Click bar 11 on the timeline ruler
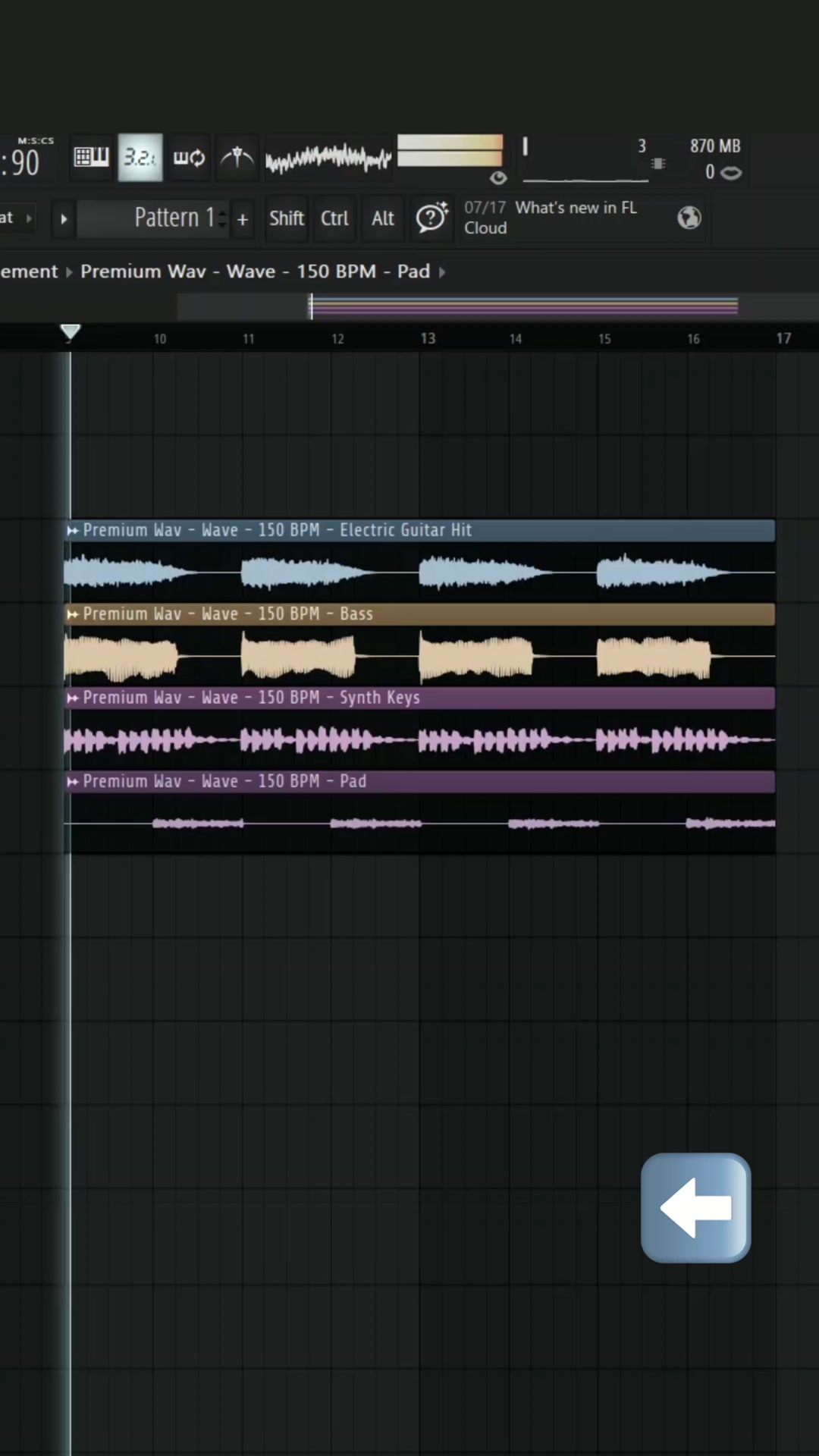 tap(249, 339)
